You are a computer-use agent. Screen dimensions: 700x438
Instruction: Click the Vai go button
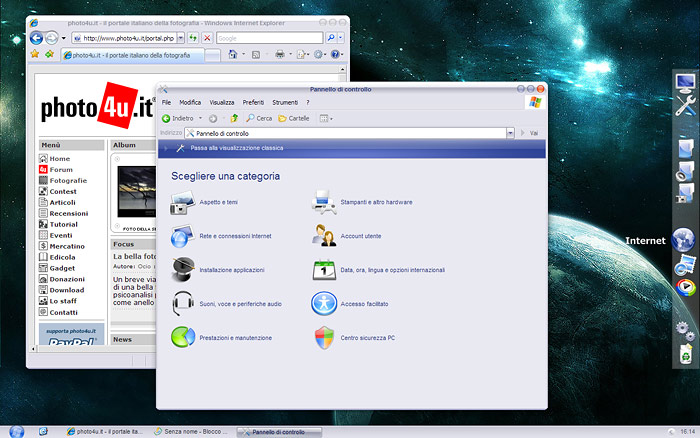click(529, 133)
